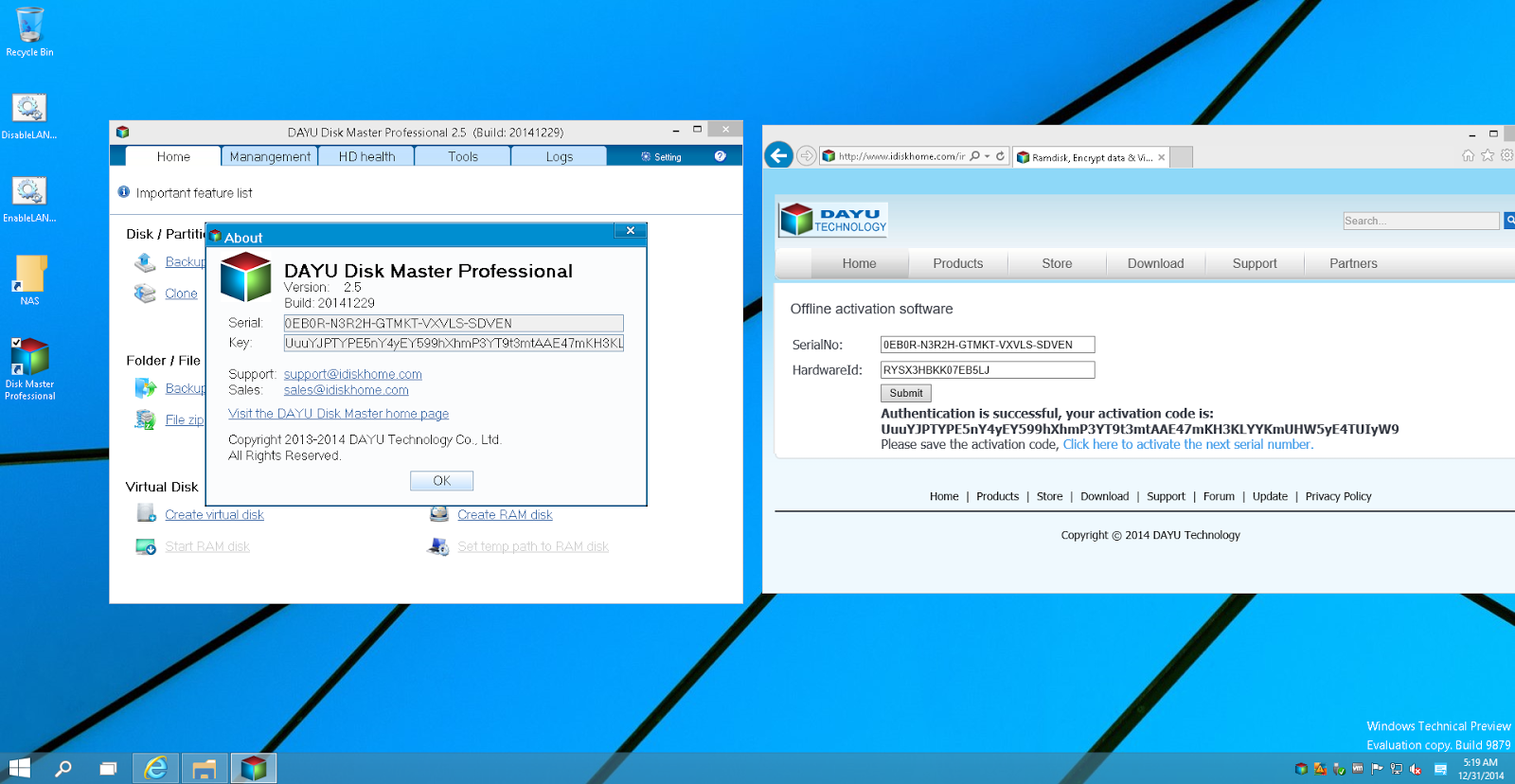
Task: Visit the DAYU Disk Master home page link
Action: coord(339,414)
